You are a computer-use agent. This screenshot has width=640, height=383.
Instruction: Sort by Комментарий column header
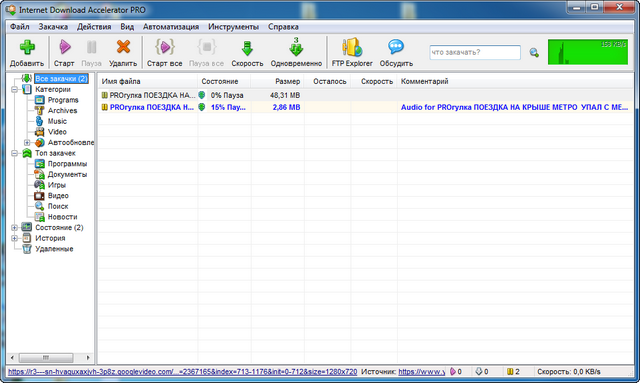click(515, 81)
